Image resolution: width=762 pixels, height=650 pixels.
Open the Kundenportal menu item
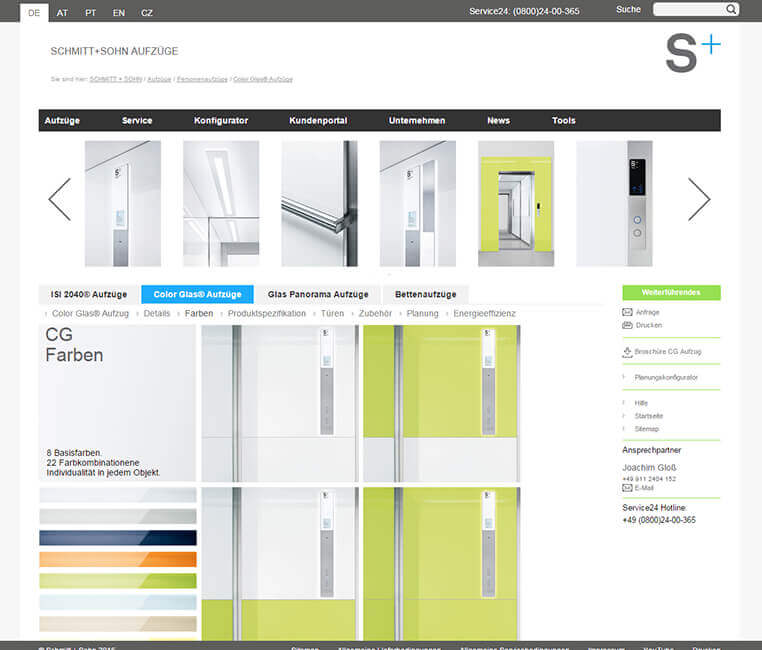point(318,120)
